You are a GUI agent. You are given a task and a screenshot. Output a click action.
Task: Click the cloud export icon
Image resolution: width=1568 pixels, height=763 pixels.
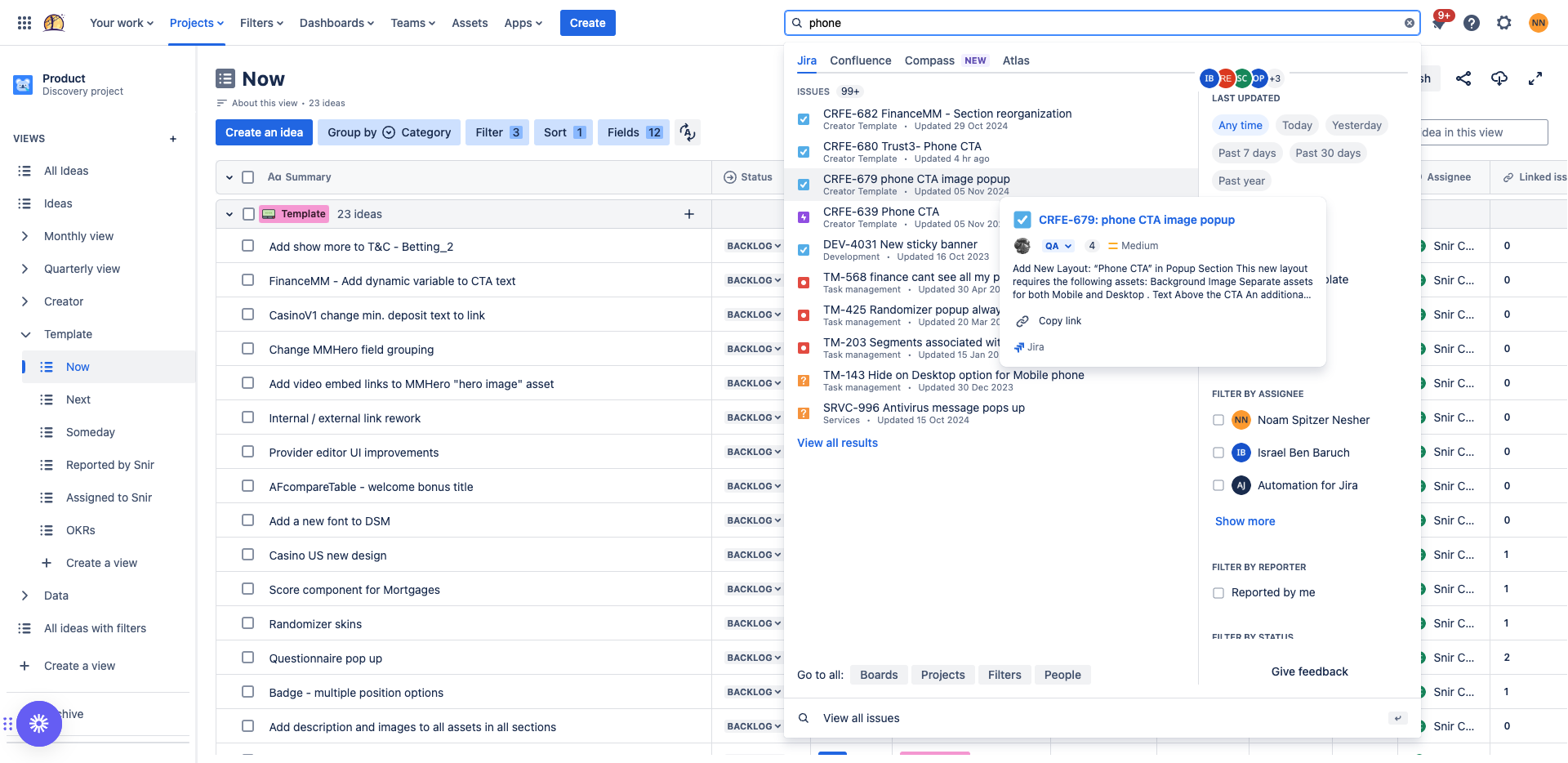click(1499, 78)
